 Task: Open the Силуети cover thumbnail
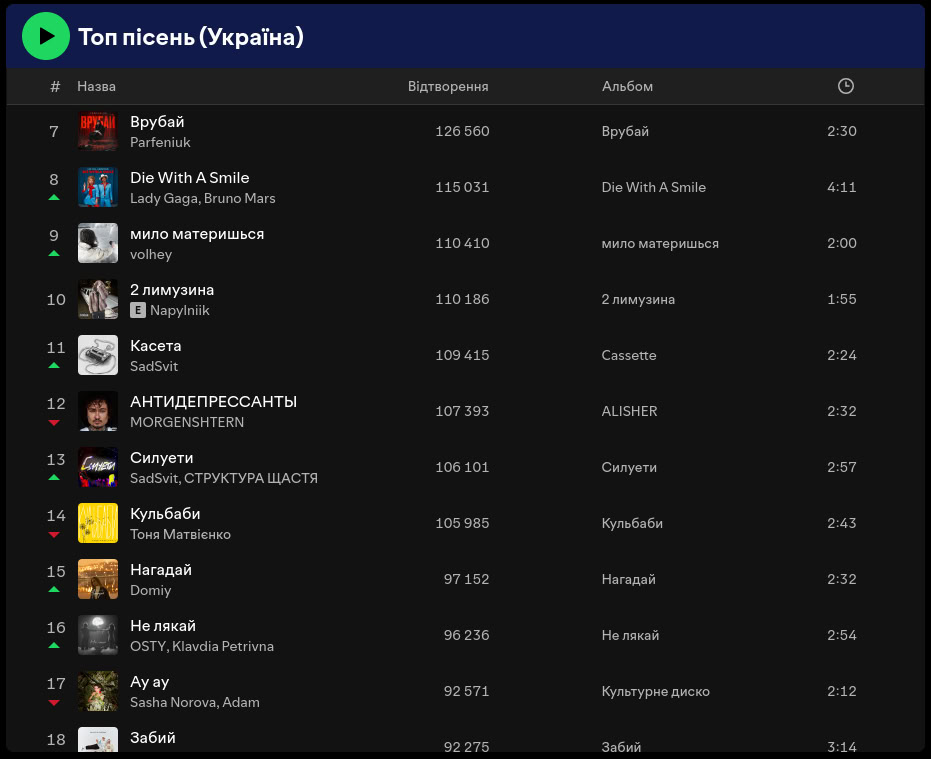coord(98,467)
